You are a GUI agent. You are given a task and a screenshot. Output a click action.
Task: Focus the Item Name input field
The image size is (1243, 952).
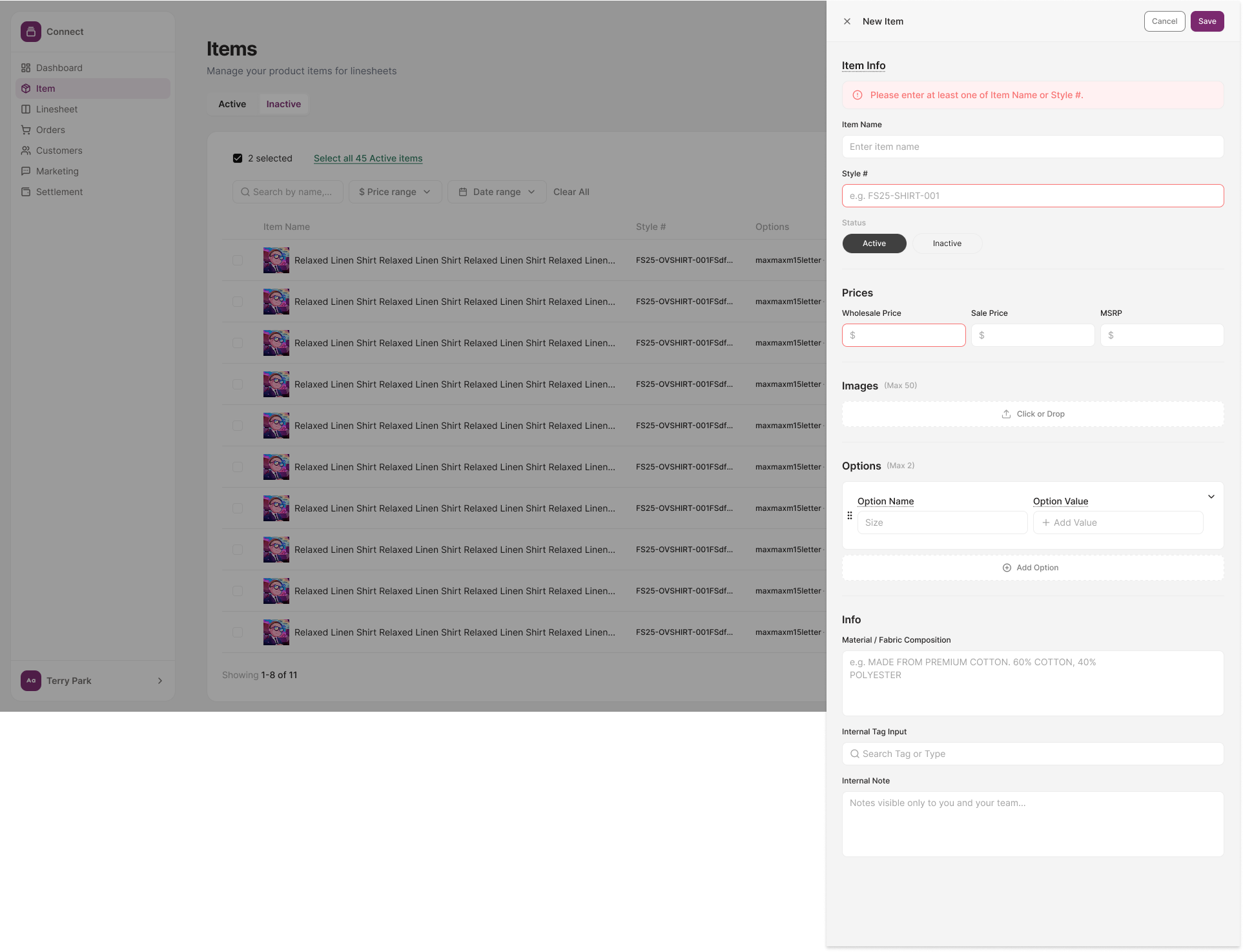click(x=1032, y=147)
